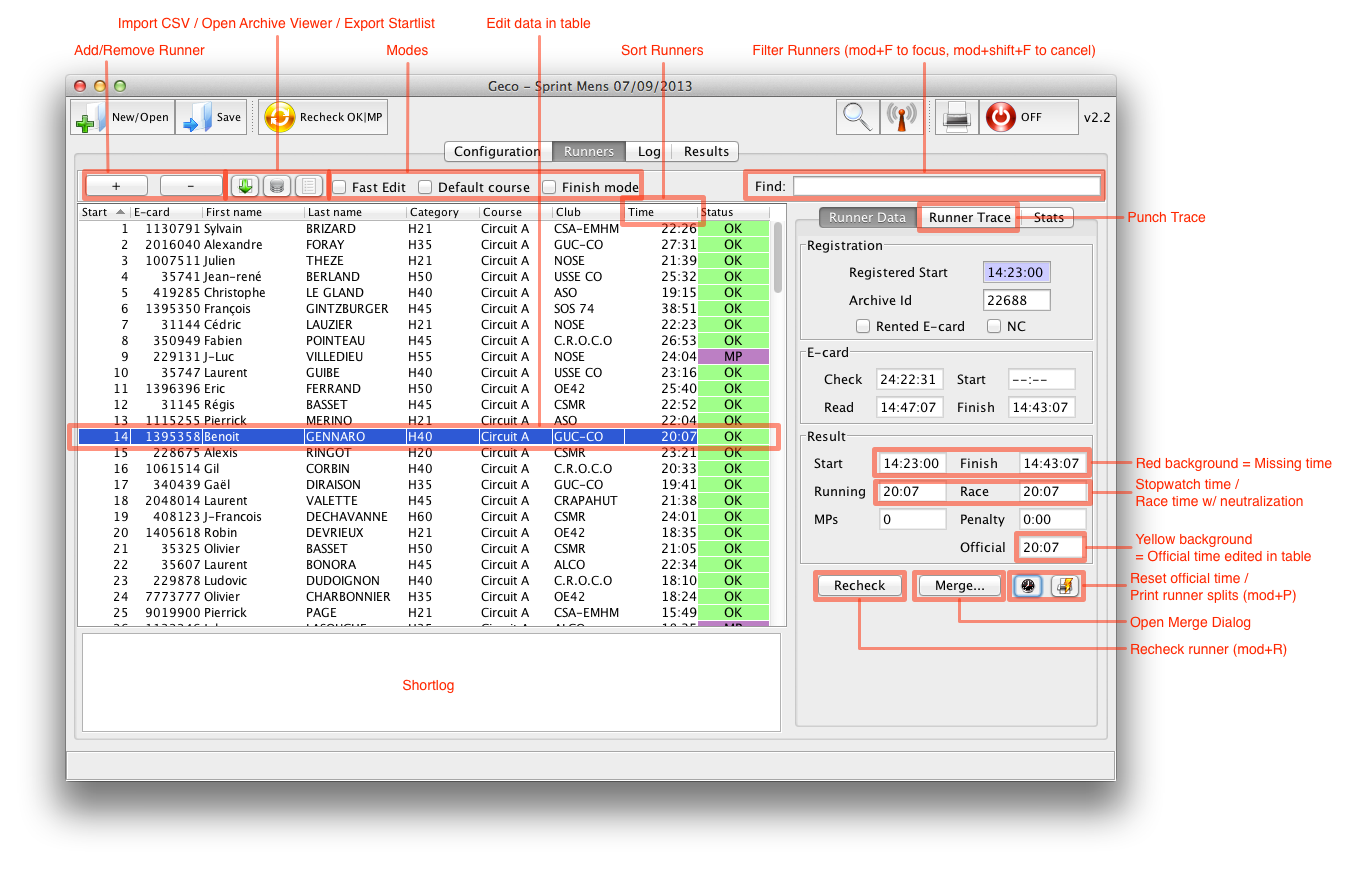Screen dimensions: 1347x869
Task: Enable the Finish mode checkbox
Action: pos(550,187)
